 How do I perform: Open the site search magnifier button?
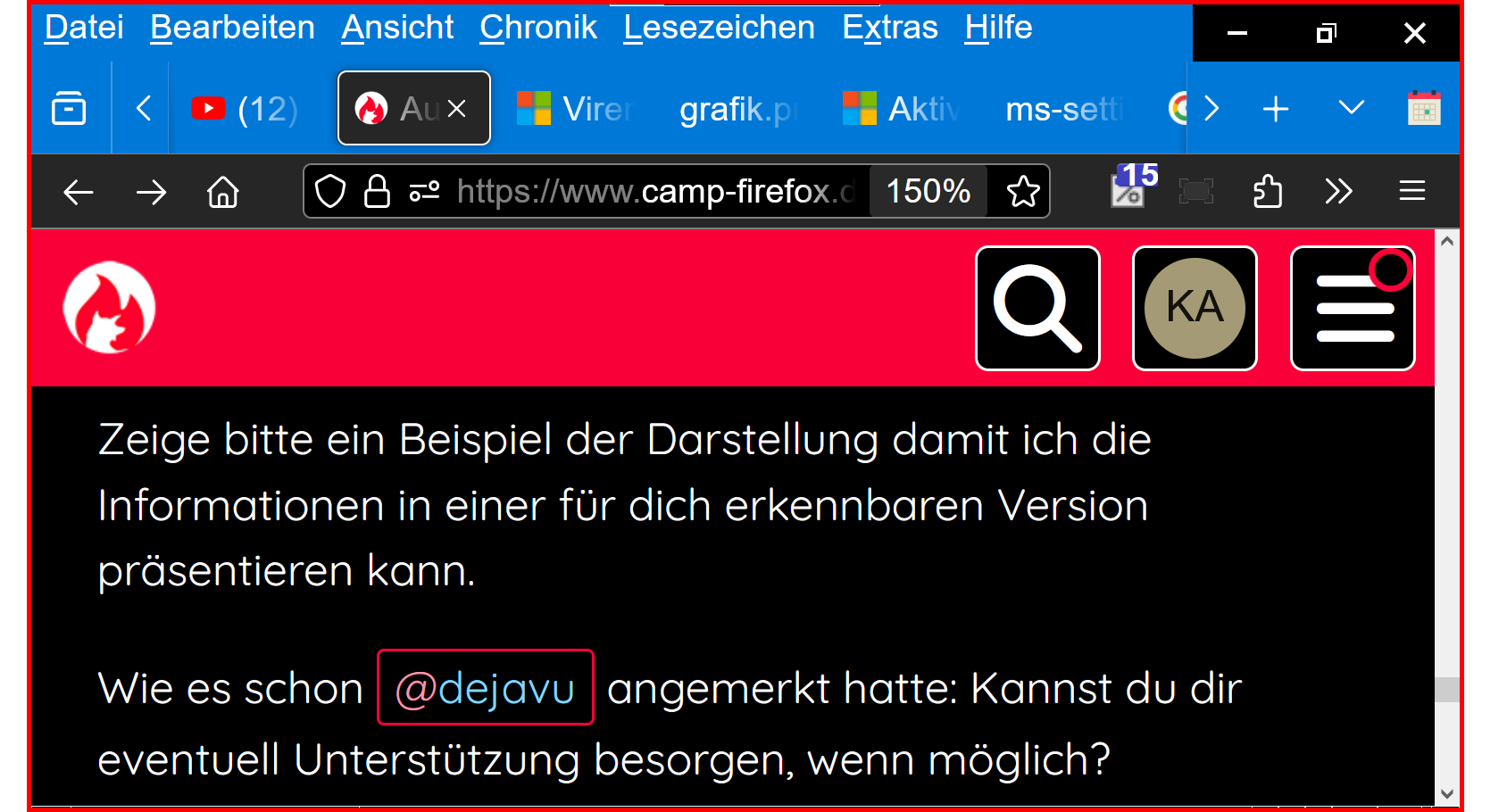1037,308
